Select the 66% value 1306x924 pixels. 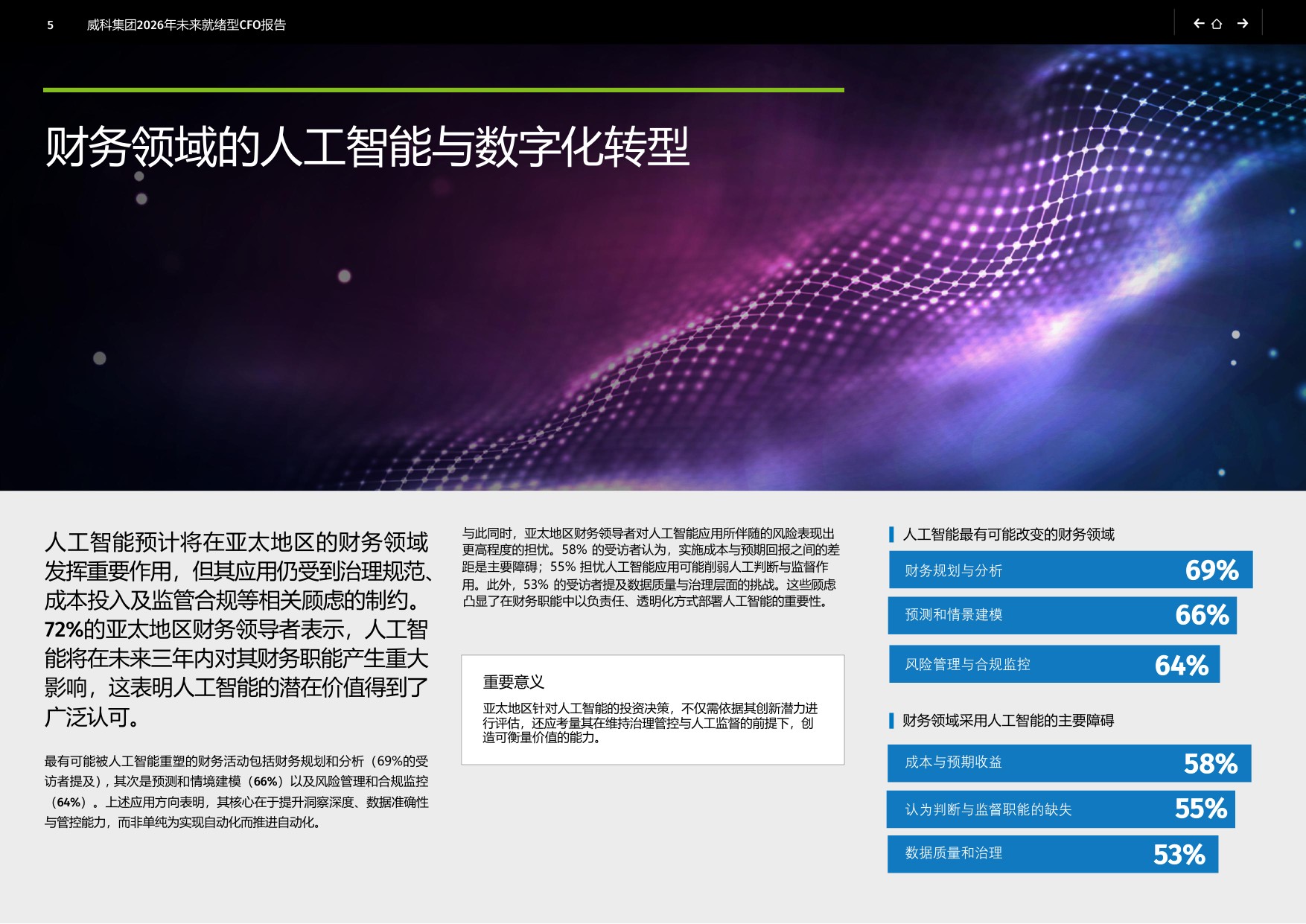(x=1202, y=615)
